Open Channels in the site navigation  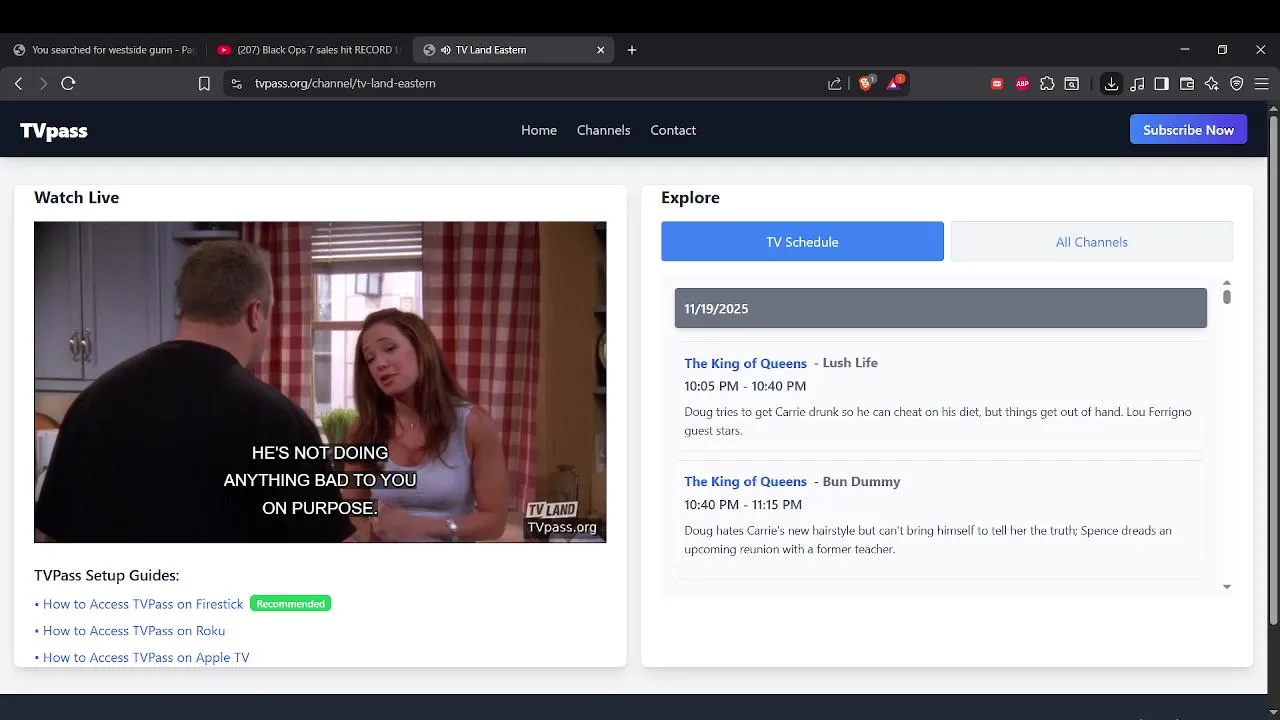pyautogui.click(x=603, y=130)
